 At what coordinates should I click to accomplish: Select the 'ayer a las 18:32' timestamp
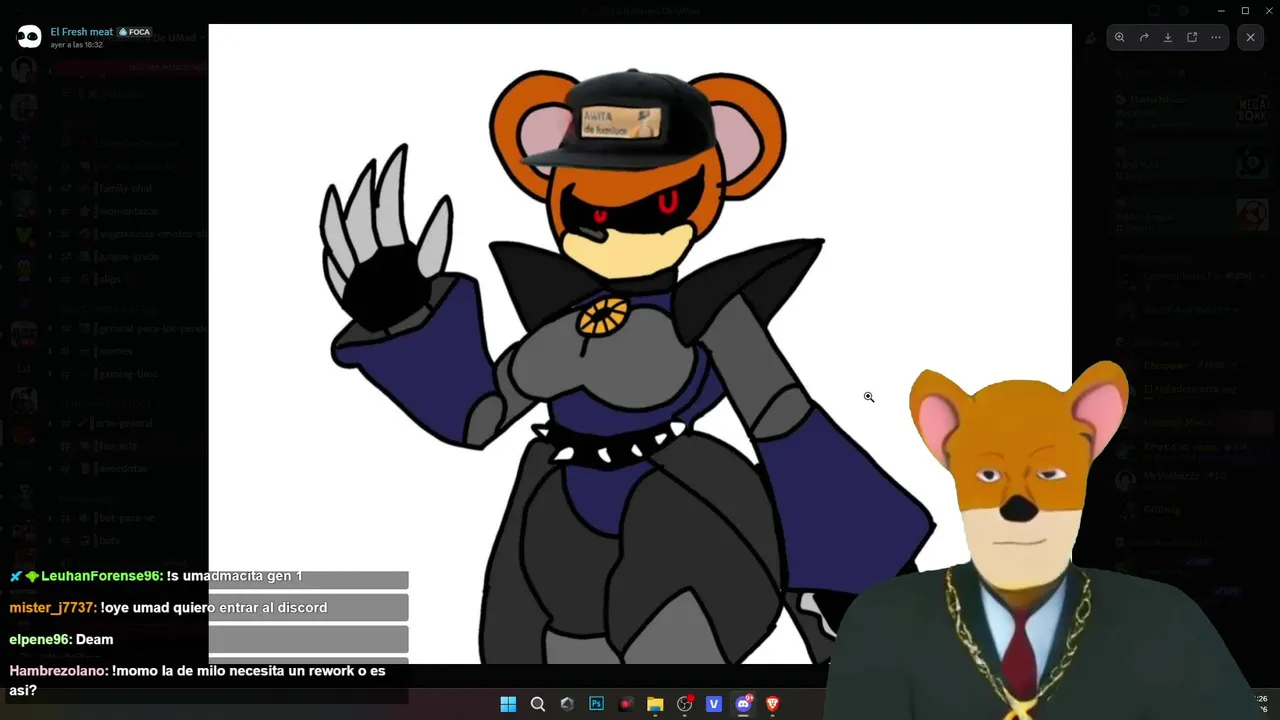(x=76, y=45)
